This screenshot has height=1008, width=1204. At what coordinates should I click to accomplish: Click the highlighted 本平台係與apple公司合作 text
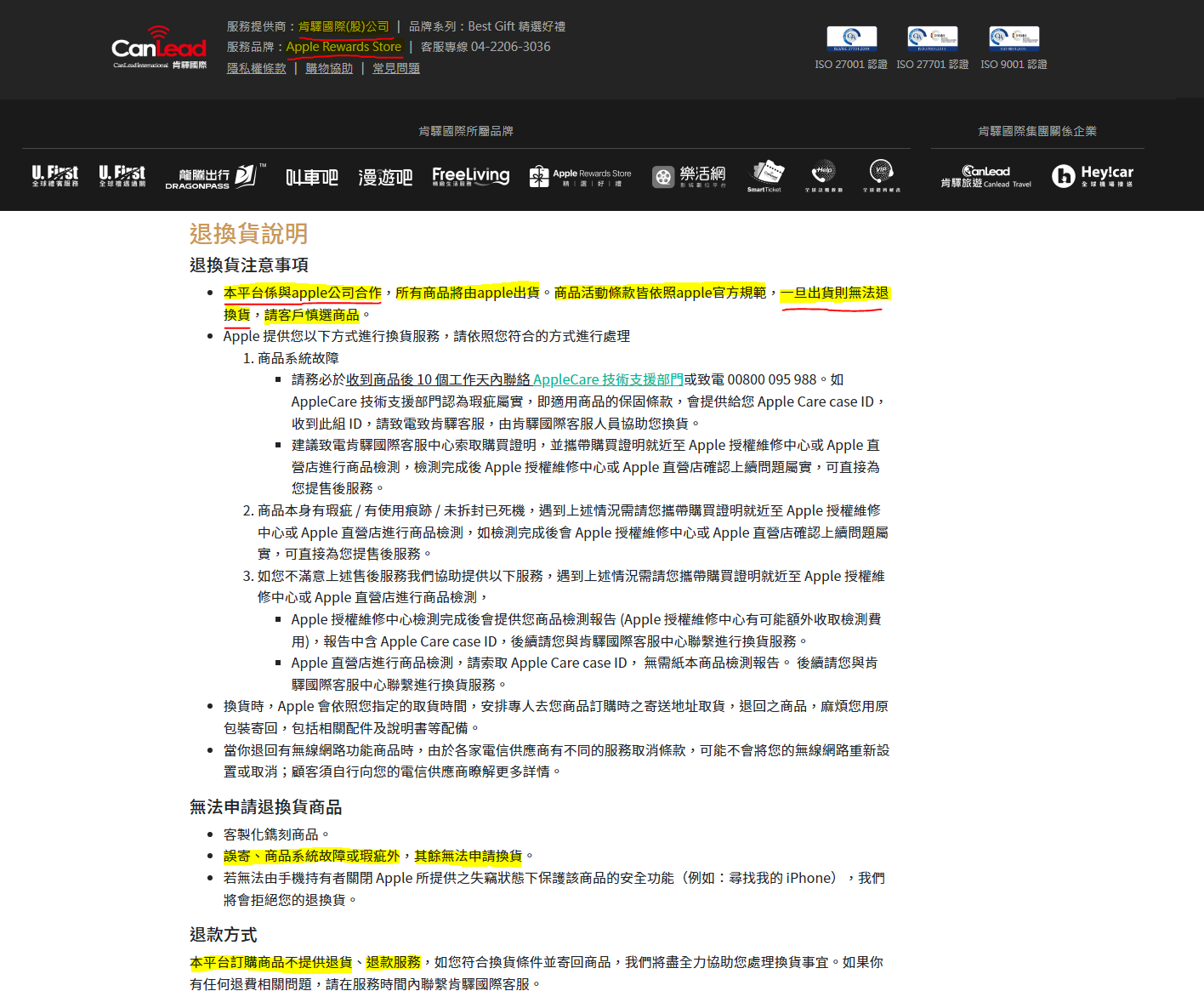[303, 293]
